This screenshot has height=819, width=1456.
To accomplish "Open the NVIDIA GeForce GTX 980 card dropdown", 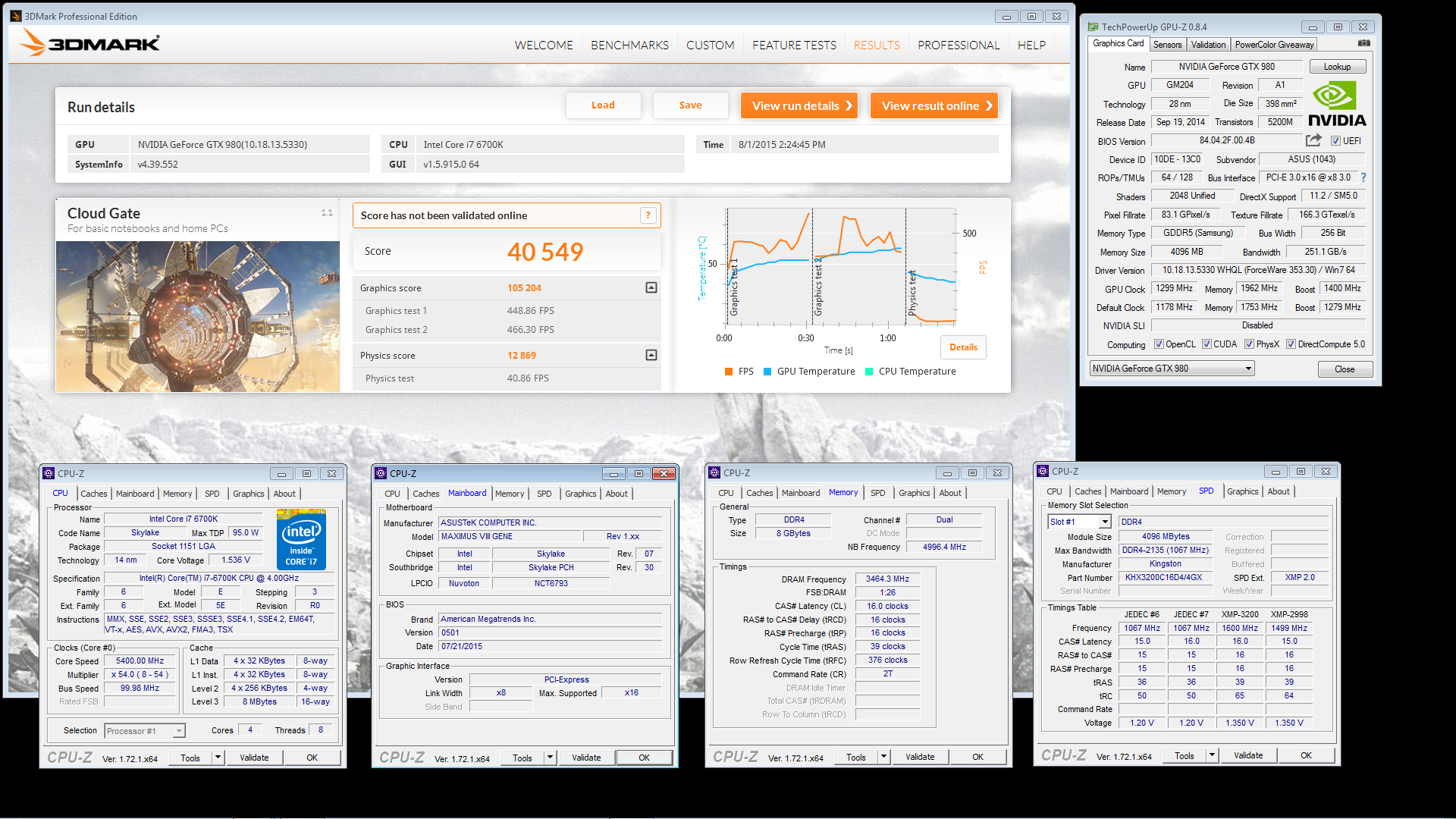I will coord(1172,369).
